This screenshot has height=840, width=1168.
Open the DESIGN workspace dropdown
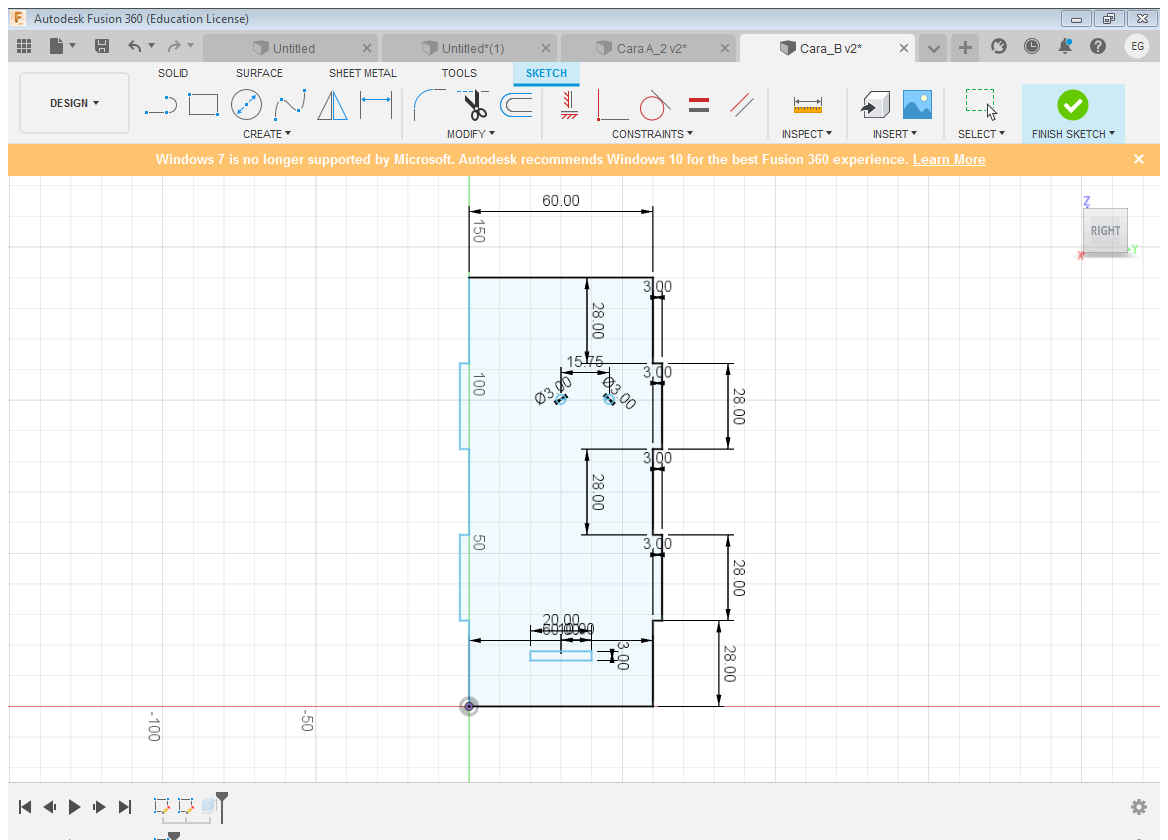click(x=74, y=103)
